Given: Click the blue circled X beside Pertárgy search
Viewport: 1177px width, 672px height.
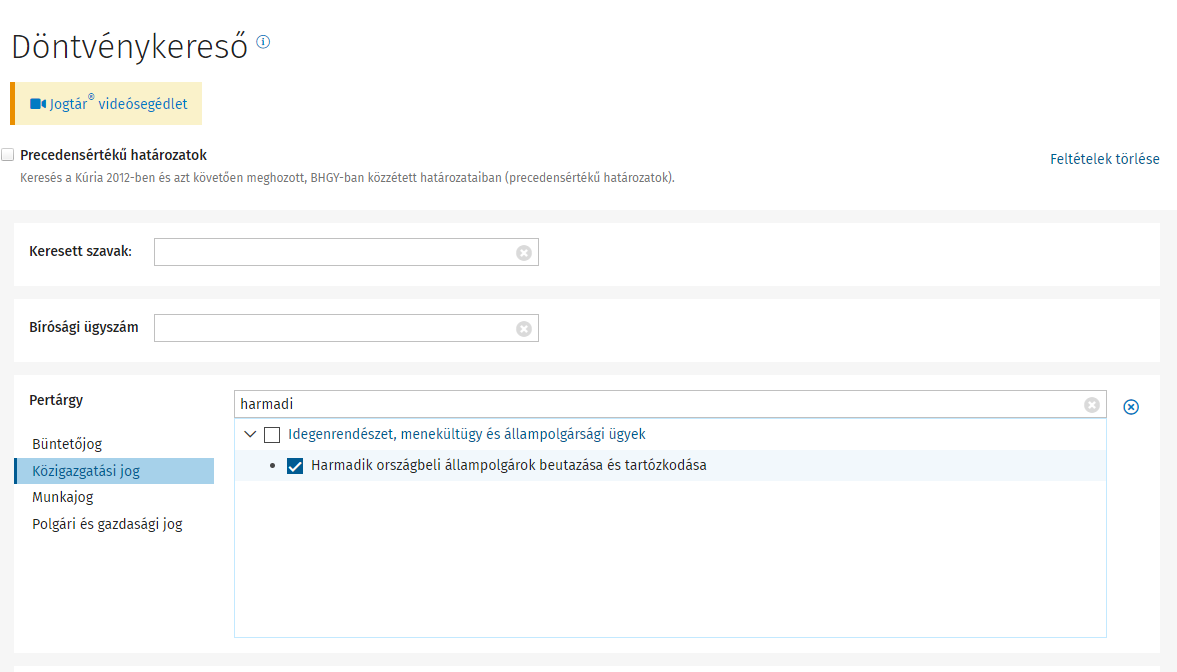Looking at the screenshot, I should point(1131,407).
